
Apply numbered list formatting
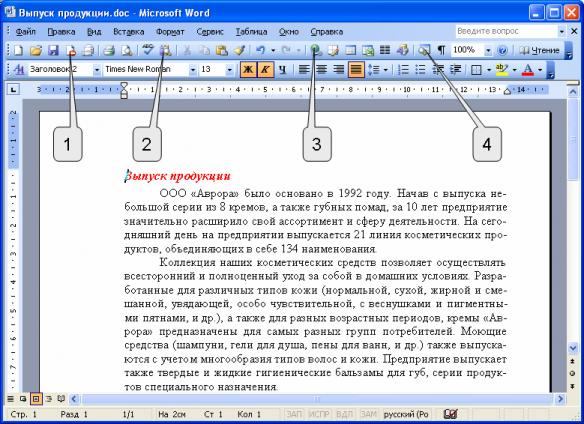click(403, 69)
